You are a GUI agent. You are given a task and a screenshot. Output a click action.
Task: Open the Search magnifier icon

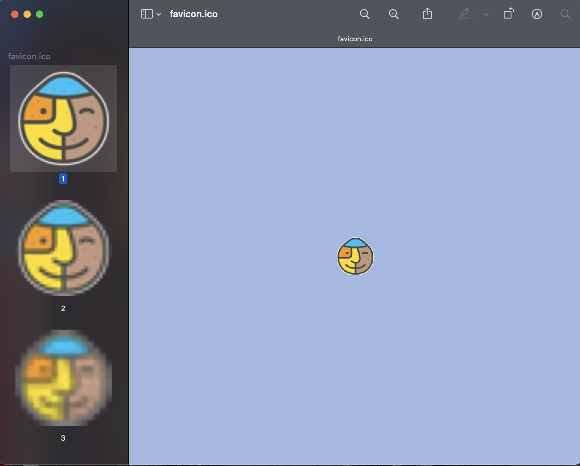point(565,14)
